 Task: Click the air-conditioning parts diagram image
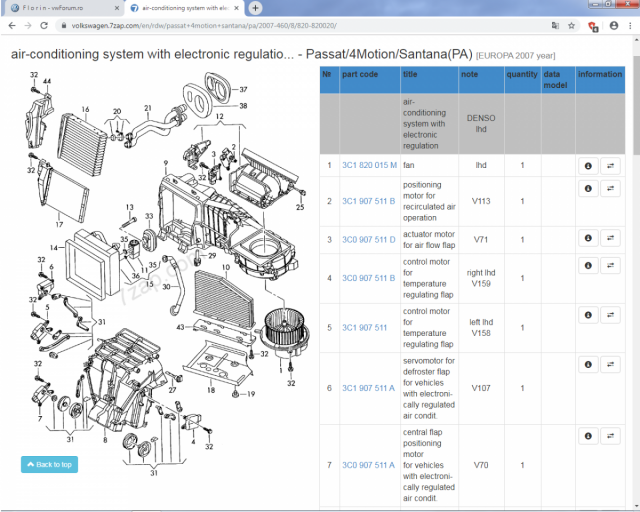pos(160,270)
